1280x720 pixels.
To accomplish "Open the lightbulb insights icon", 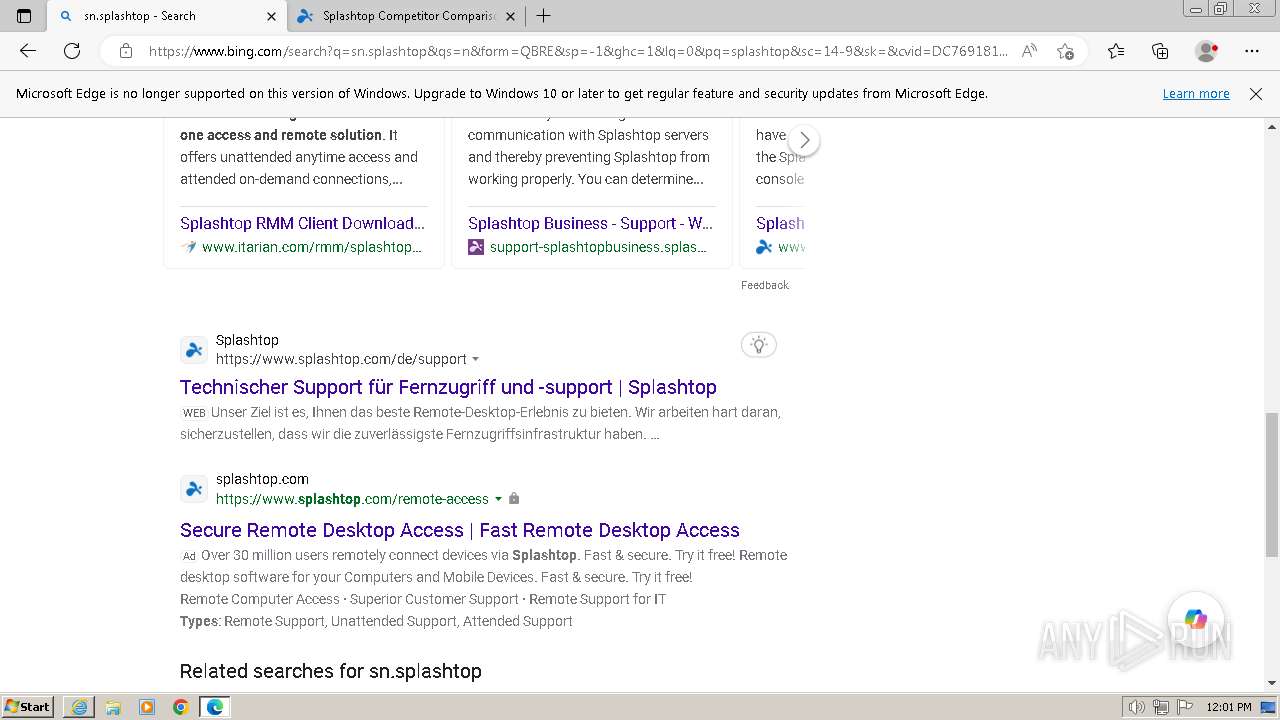I will coord(759,345).
